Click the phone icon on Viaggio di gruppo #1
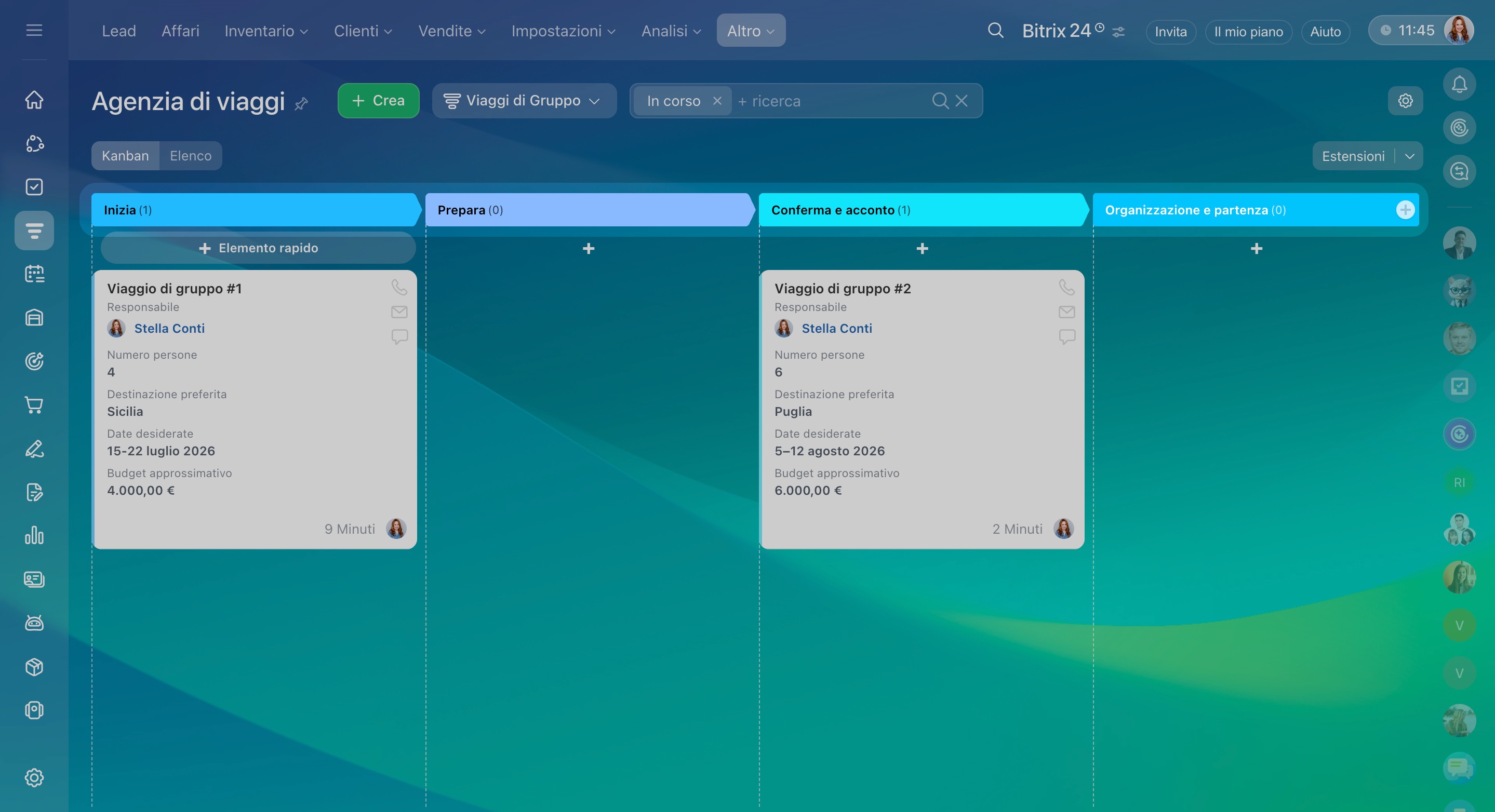The width and height of the screenshot is (1495, 812). [399, 287]
